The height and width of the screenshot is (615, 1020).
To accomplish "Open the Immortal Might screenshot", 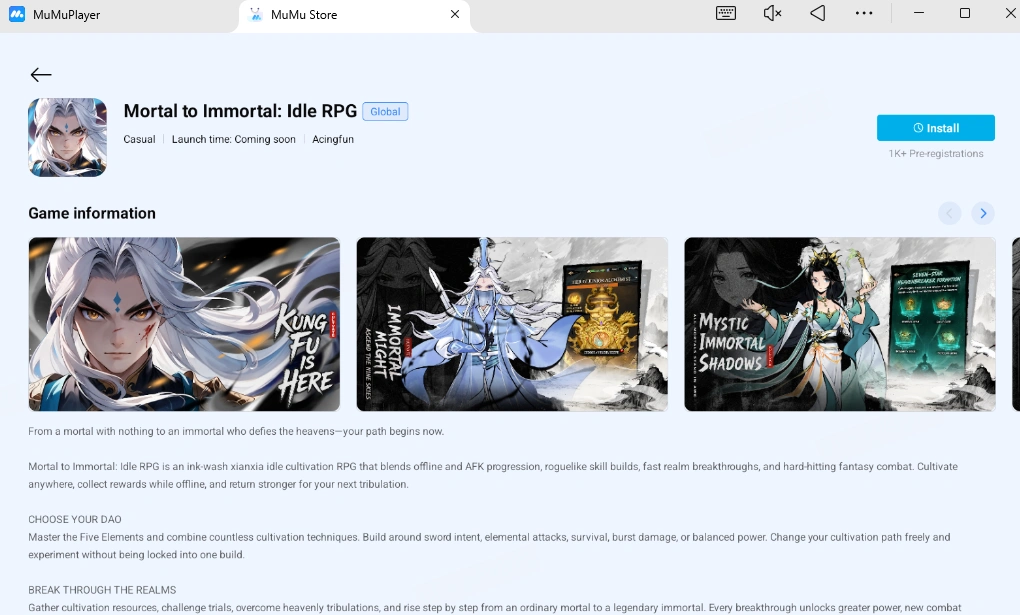I will click(512, 324).
